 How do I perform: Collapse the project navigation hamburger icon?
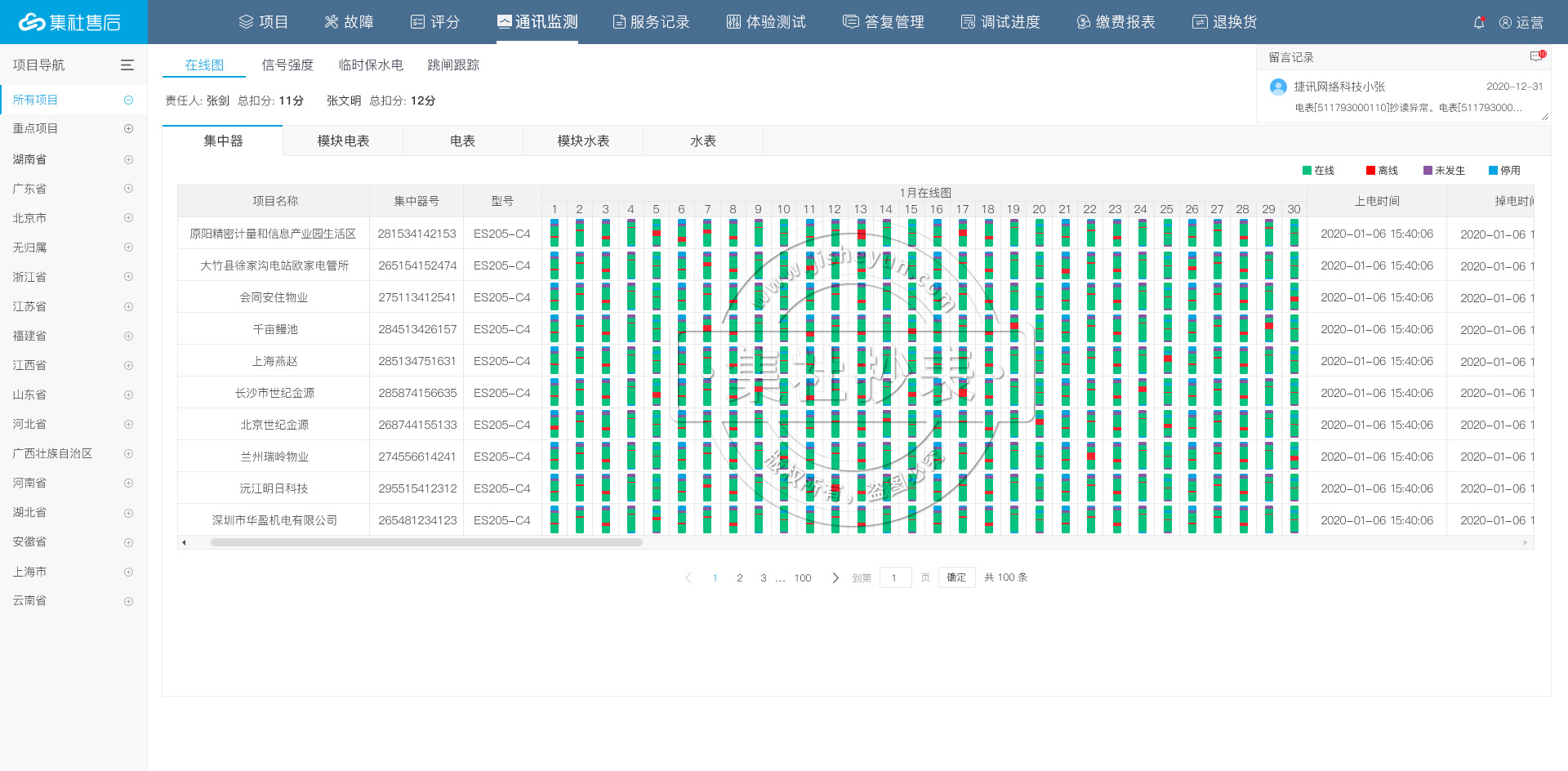tap(127, 65)
